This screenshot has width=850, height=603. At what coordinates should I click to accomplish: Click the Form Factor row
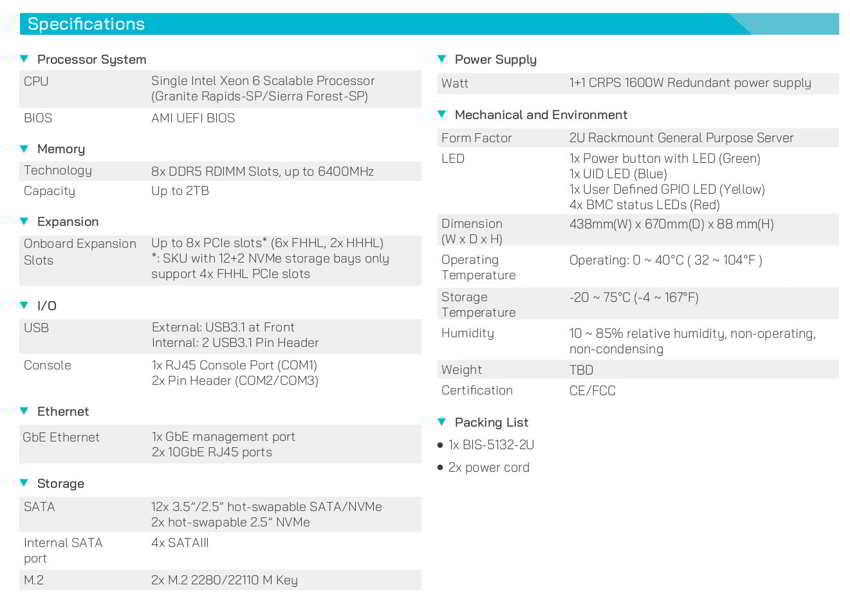click(x=638, y=138)
